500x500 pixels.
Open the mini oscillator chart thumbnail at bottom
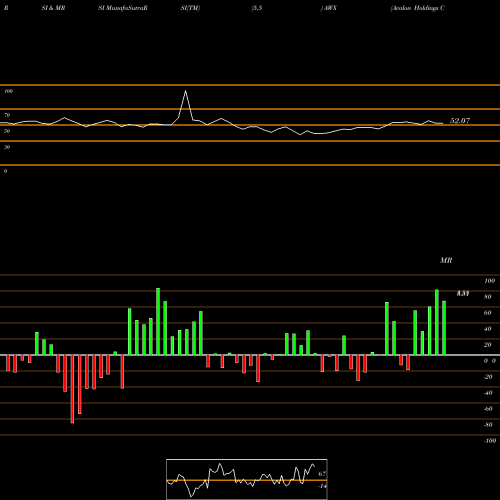click(247, 479)
